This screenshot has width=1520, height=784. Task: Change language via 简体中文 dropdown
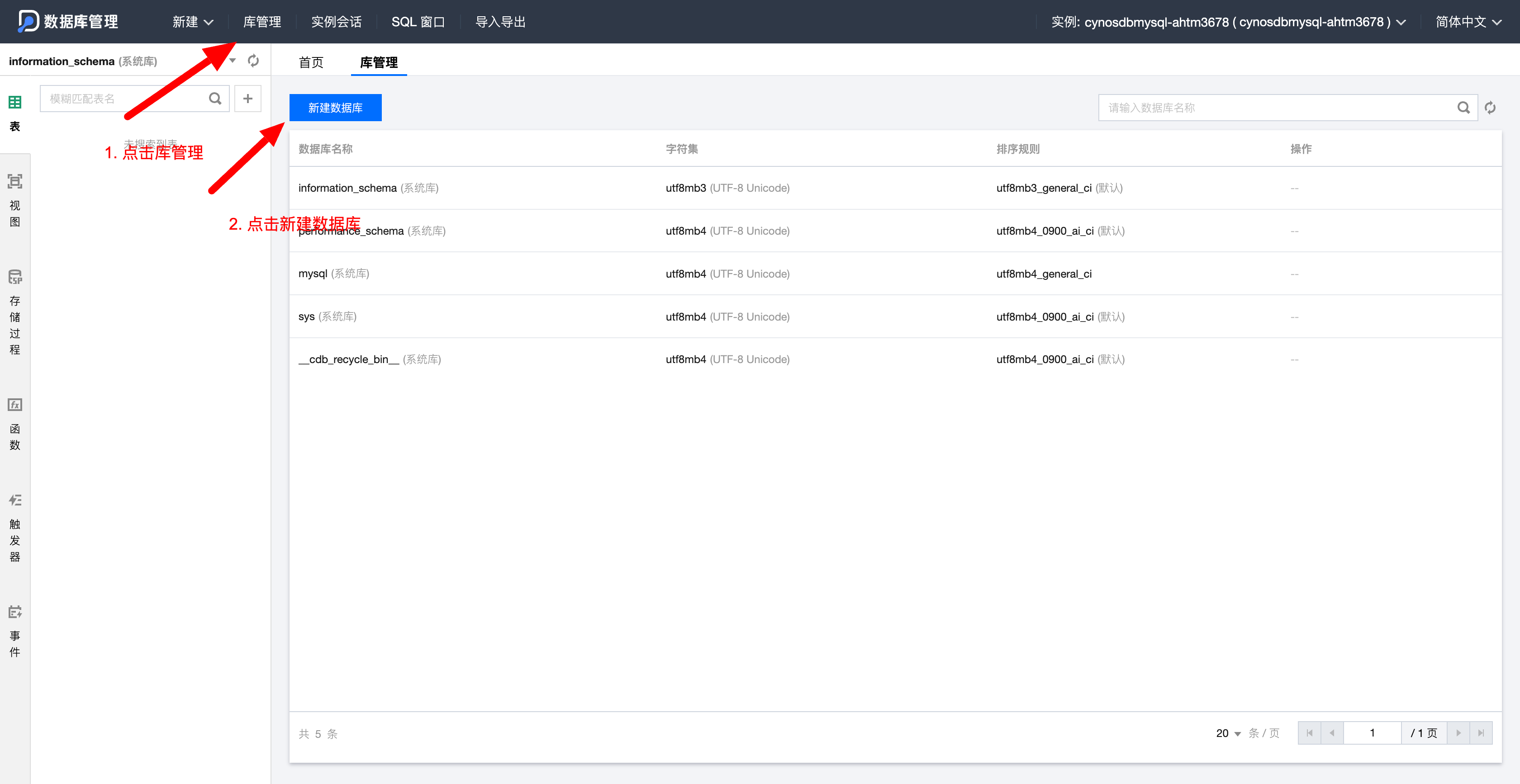pos(1468,22)
